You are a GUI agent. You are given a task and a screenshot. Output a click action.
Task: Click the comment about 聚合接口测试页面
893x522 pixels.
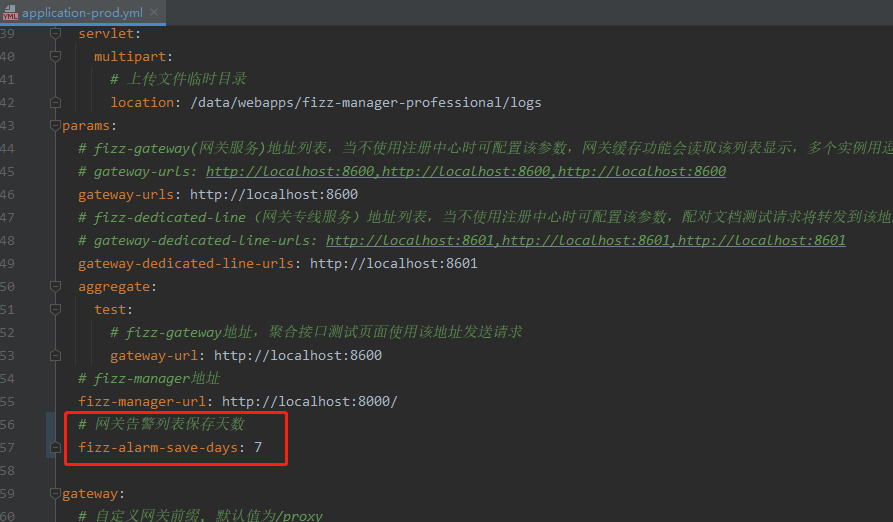(316, 332)
